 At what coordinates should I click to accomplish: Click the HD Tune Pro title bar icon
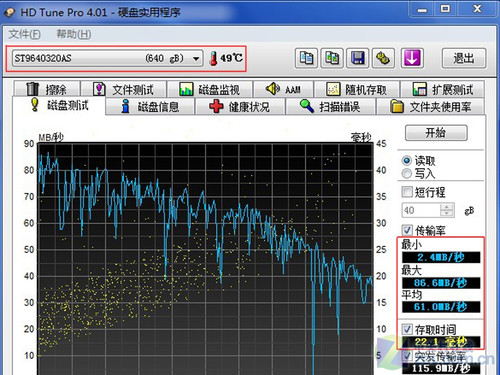[10, 12]
